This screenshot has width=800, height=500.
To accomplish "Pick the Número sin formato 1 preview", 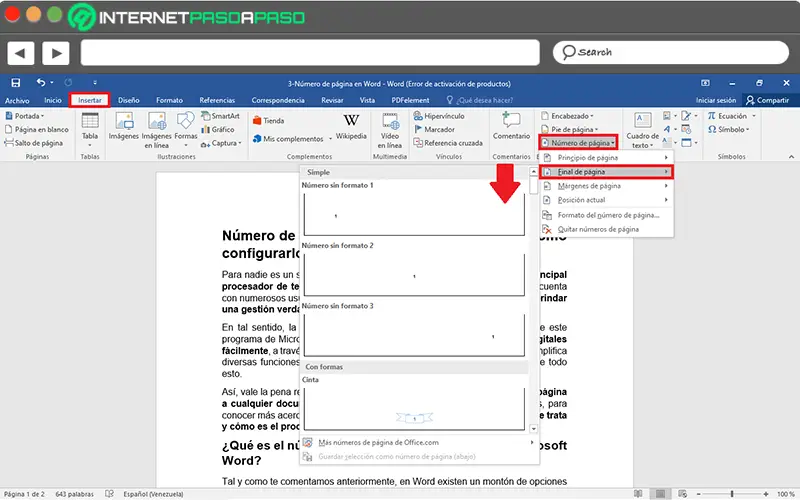I will click(414, 213).
